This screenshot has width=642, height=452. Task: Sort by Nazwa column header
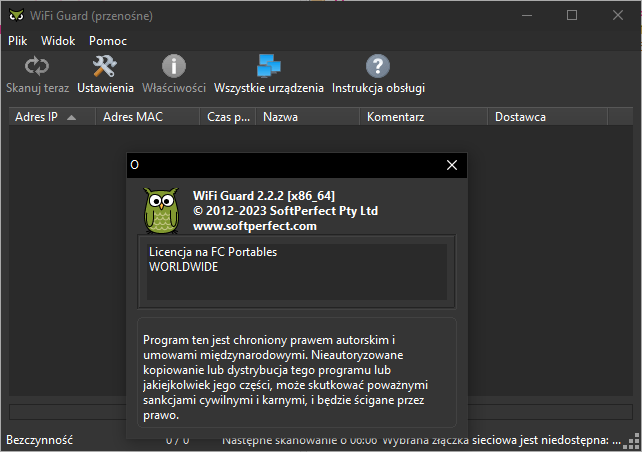tap(307, 117)
